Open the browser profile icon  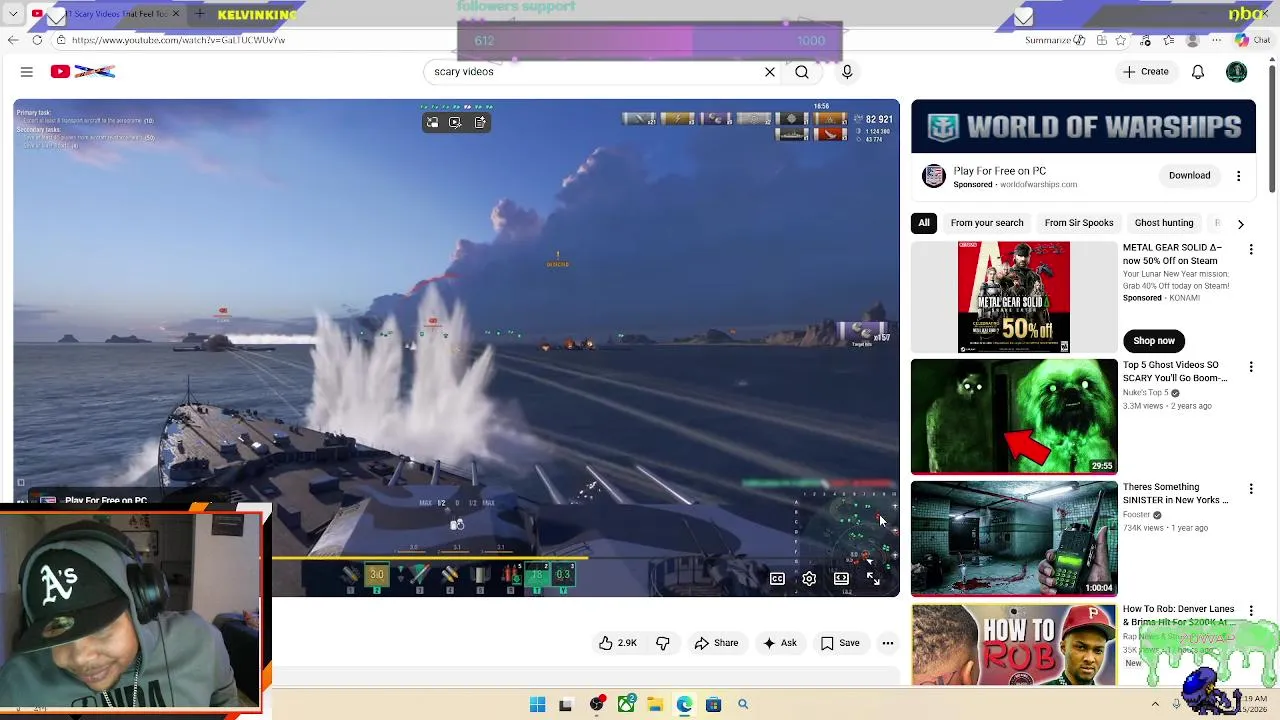(1192, 40)
